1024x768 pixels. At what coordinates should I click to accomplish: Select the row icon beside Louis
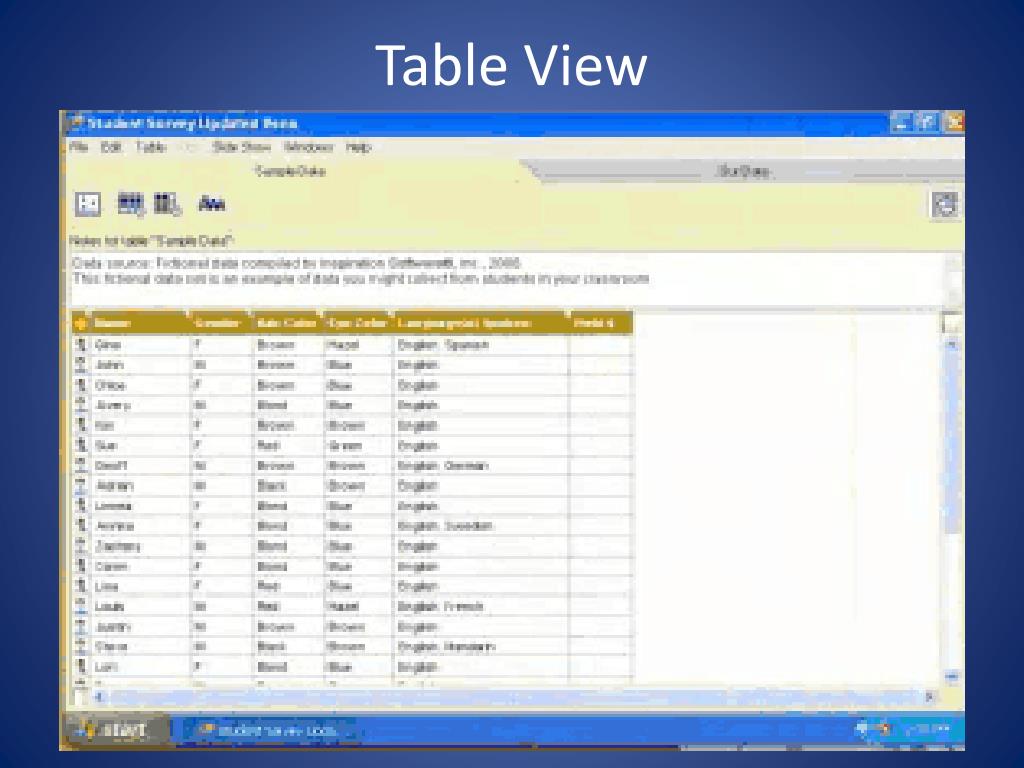click(82, 607)
